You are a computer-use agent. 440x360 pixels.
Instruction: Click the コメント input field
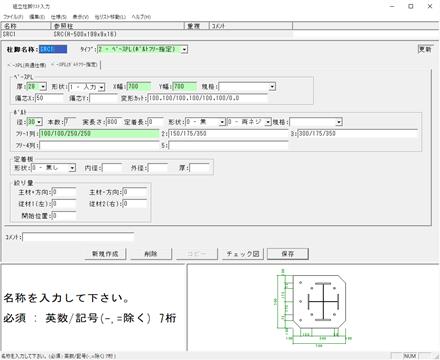[78, 237]
